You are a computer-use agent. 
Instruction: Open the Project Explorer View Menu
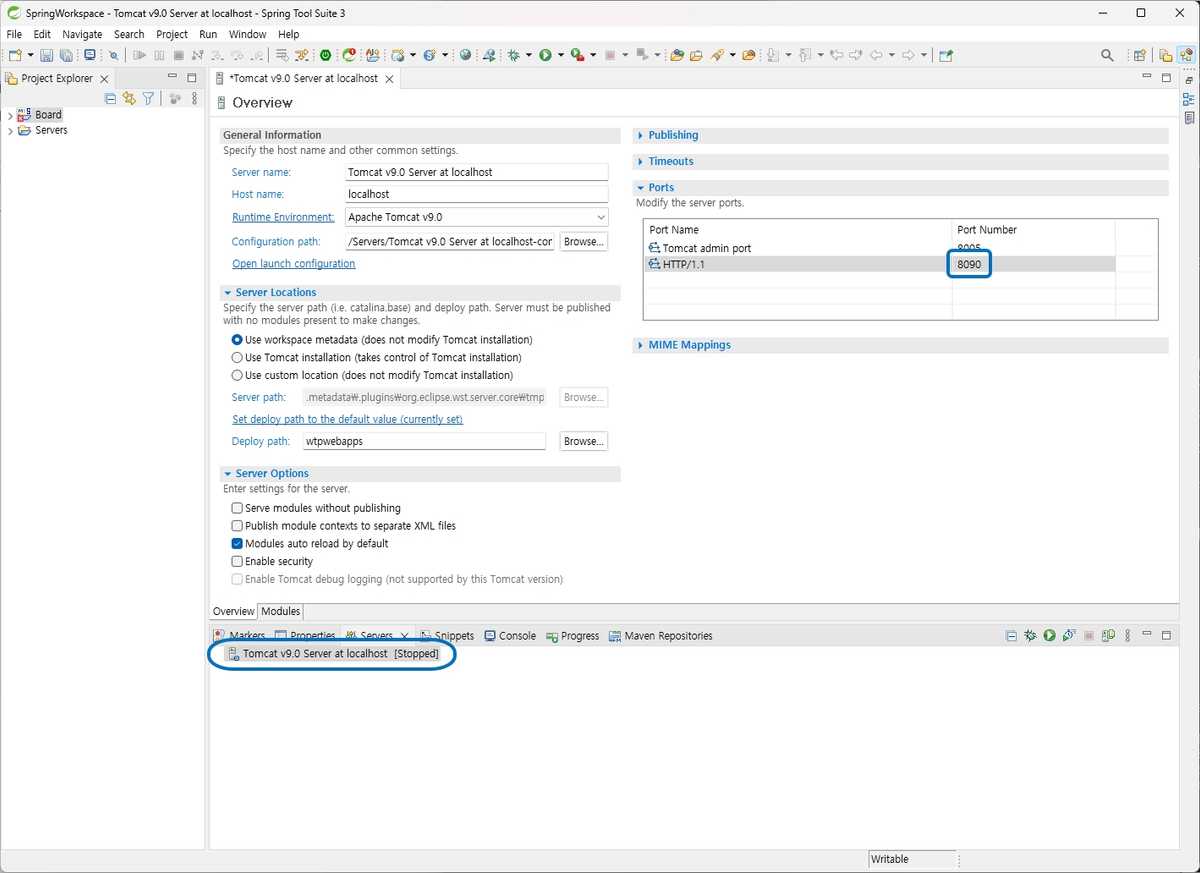pos(194,98)
